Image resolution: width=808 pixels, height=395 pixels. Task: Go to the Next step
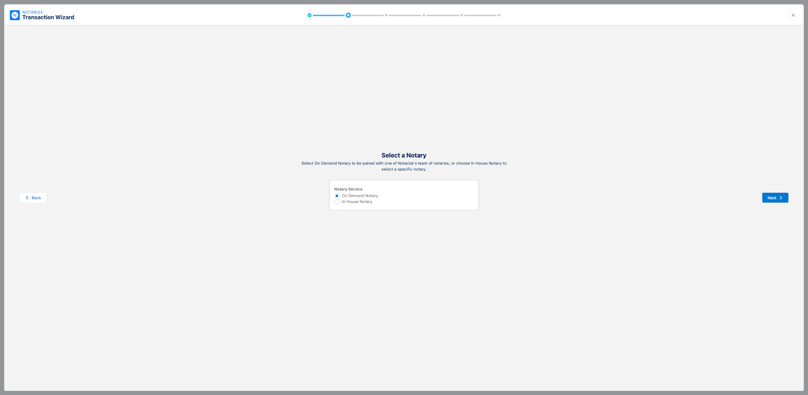tap(775, 198)
